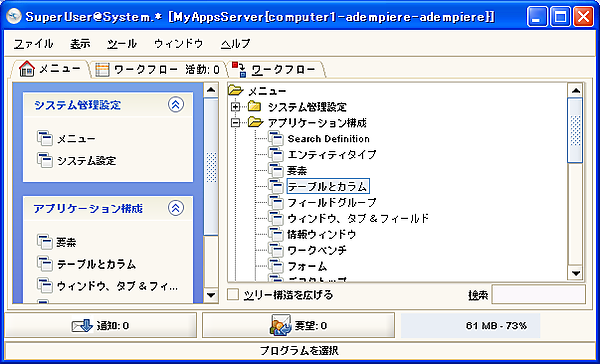Image resolution: width=600 pixels, height=364 pixels.
Task: Select エンティティタイプ in the tree
Action: click(332, 155)
